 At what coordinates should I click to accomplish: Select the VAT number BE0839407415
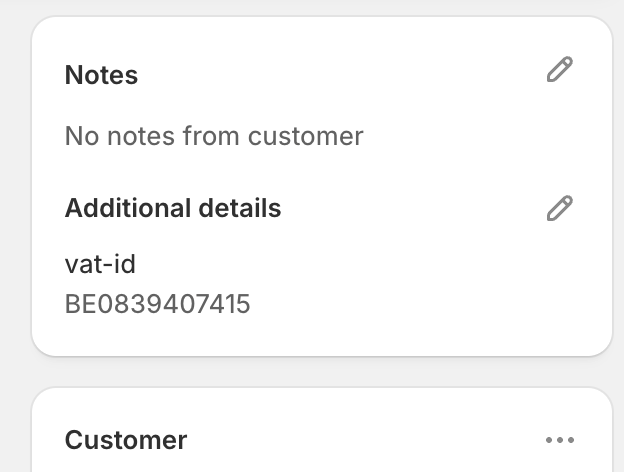tap(158, 303)
